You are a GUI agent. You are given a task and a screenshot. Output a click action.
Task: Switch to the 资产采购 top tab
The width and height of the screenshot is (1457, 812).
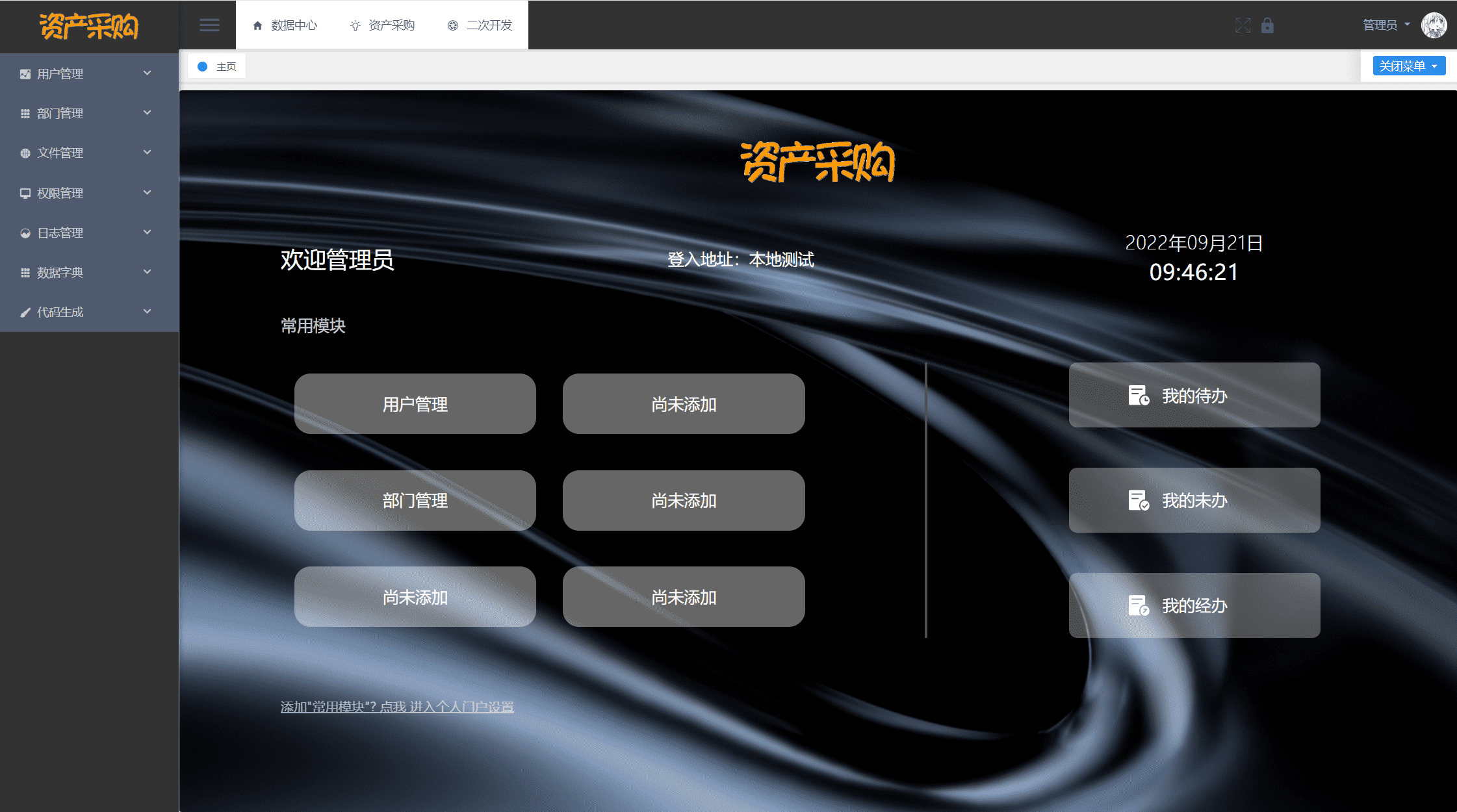click(x=382, y=25)
